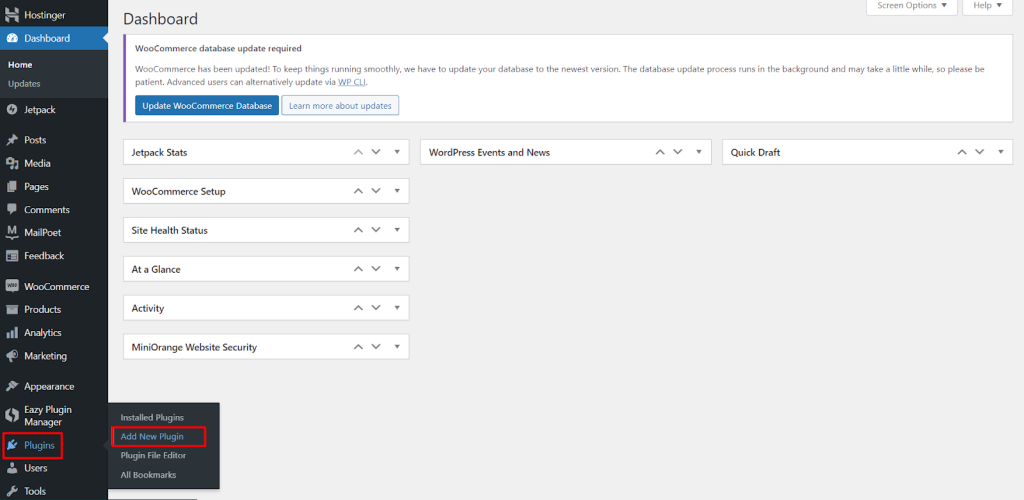Click the Posts pushpin icon

pos(12,140)
